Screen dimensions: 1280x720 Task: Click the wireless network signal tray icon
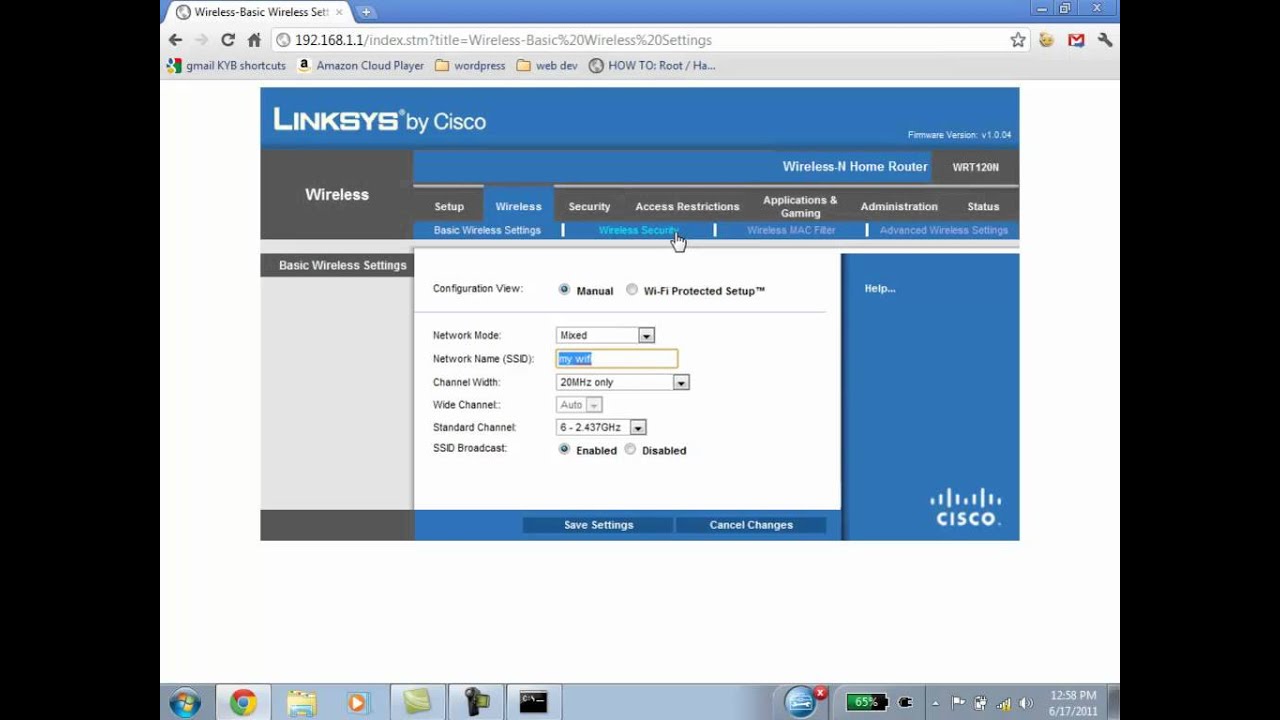(x=1003, y=703)
